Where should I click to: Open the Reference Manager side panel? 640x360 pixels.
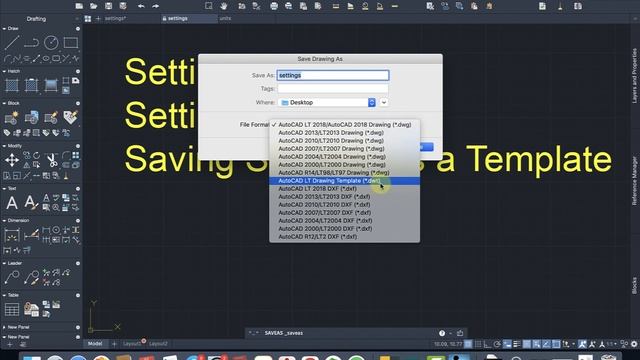click(634, 180)
